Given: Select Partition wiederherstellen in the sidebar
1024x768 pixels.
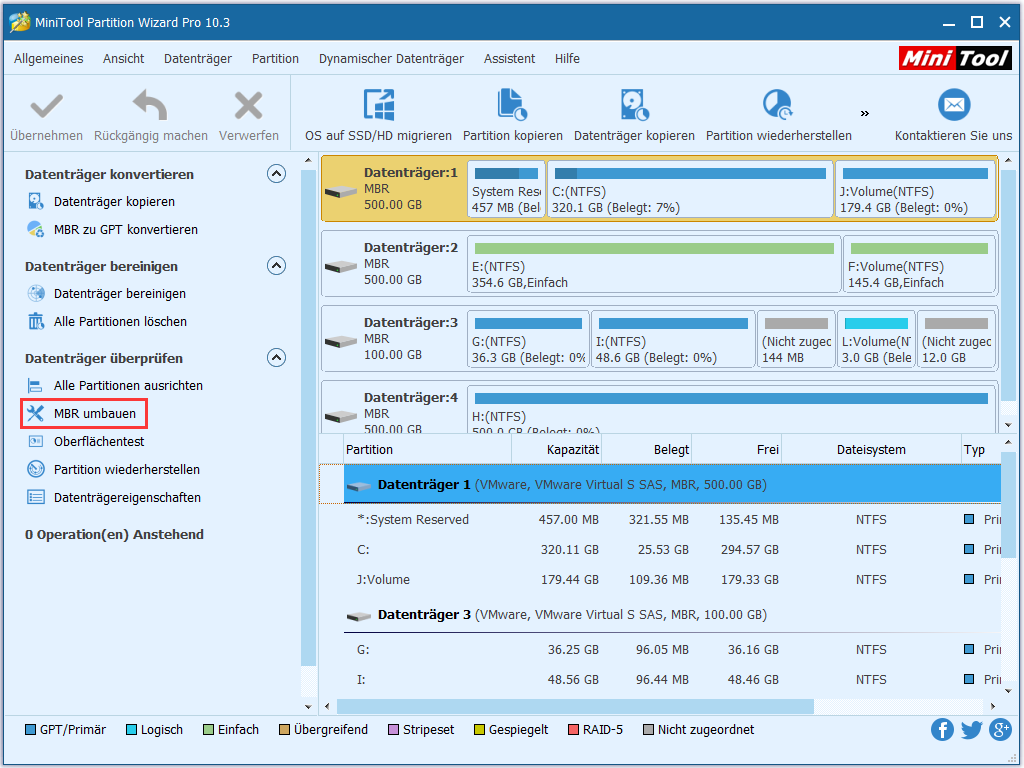Looking at the screenshot, I should [x=127, y=470].
